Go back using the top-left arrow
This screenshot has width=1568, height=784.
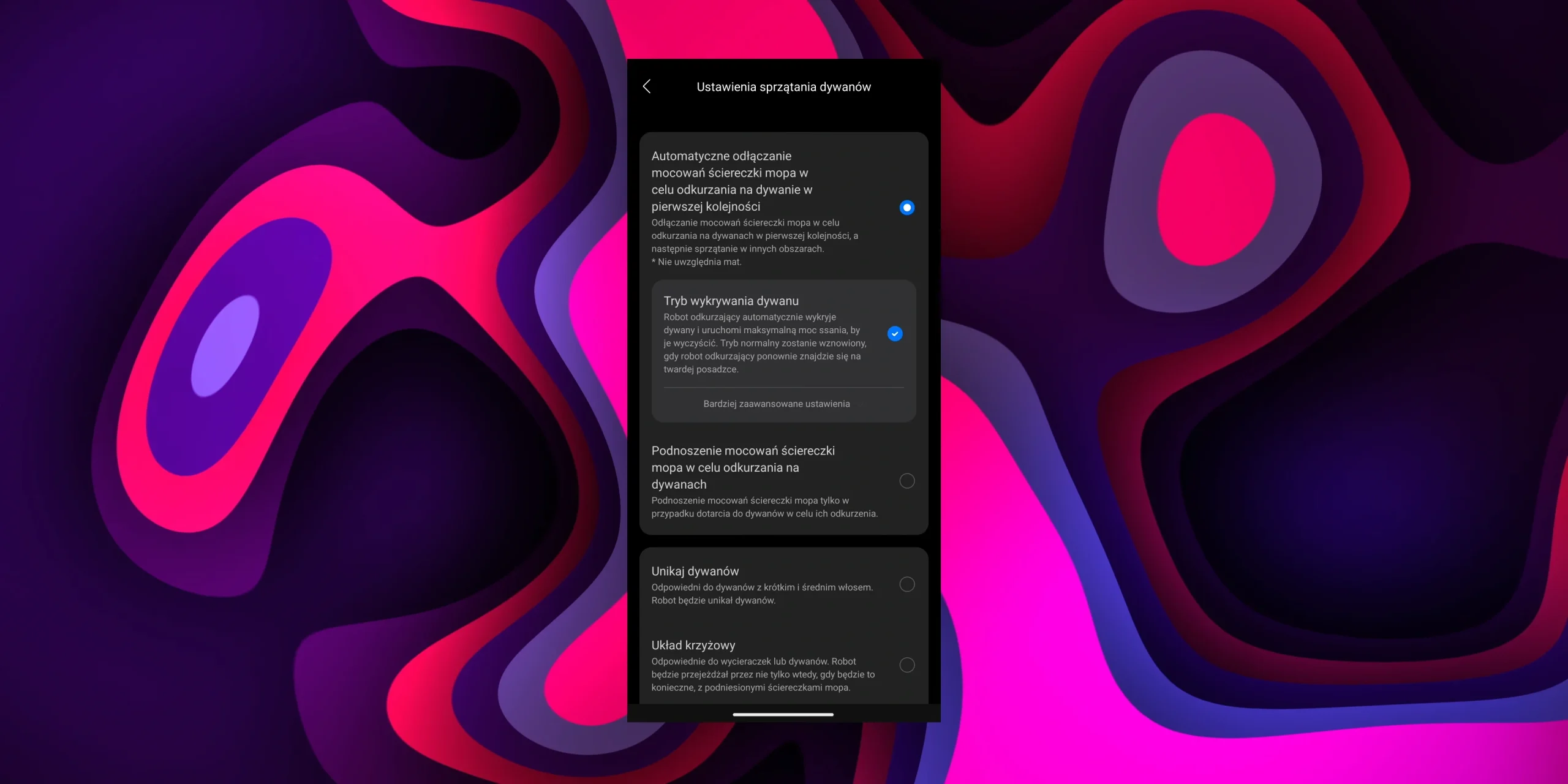647,86
